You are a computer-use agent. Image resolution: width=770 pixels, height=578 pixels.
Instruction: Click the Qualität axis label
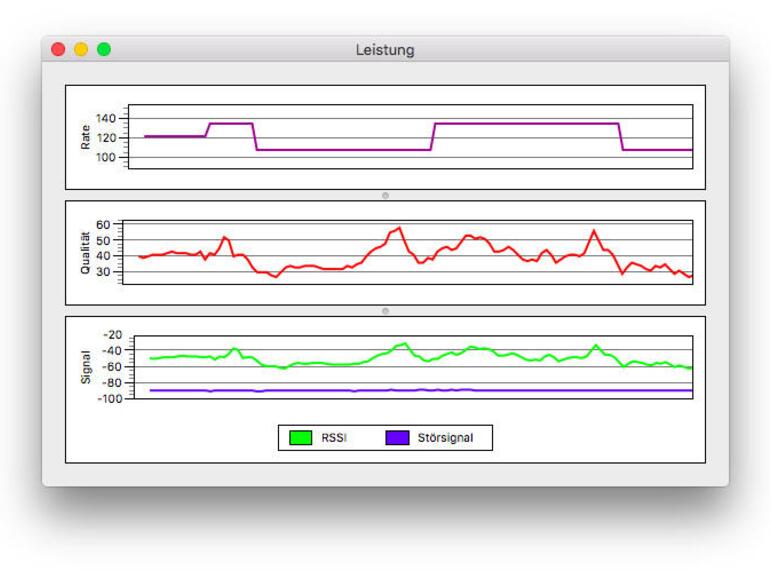point(85,252)
